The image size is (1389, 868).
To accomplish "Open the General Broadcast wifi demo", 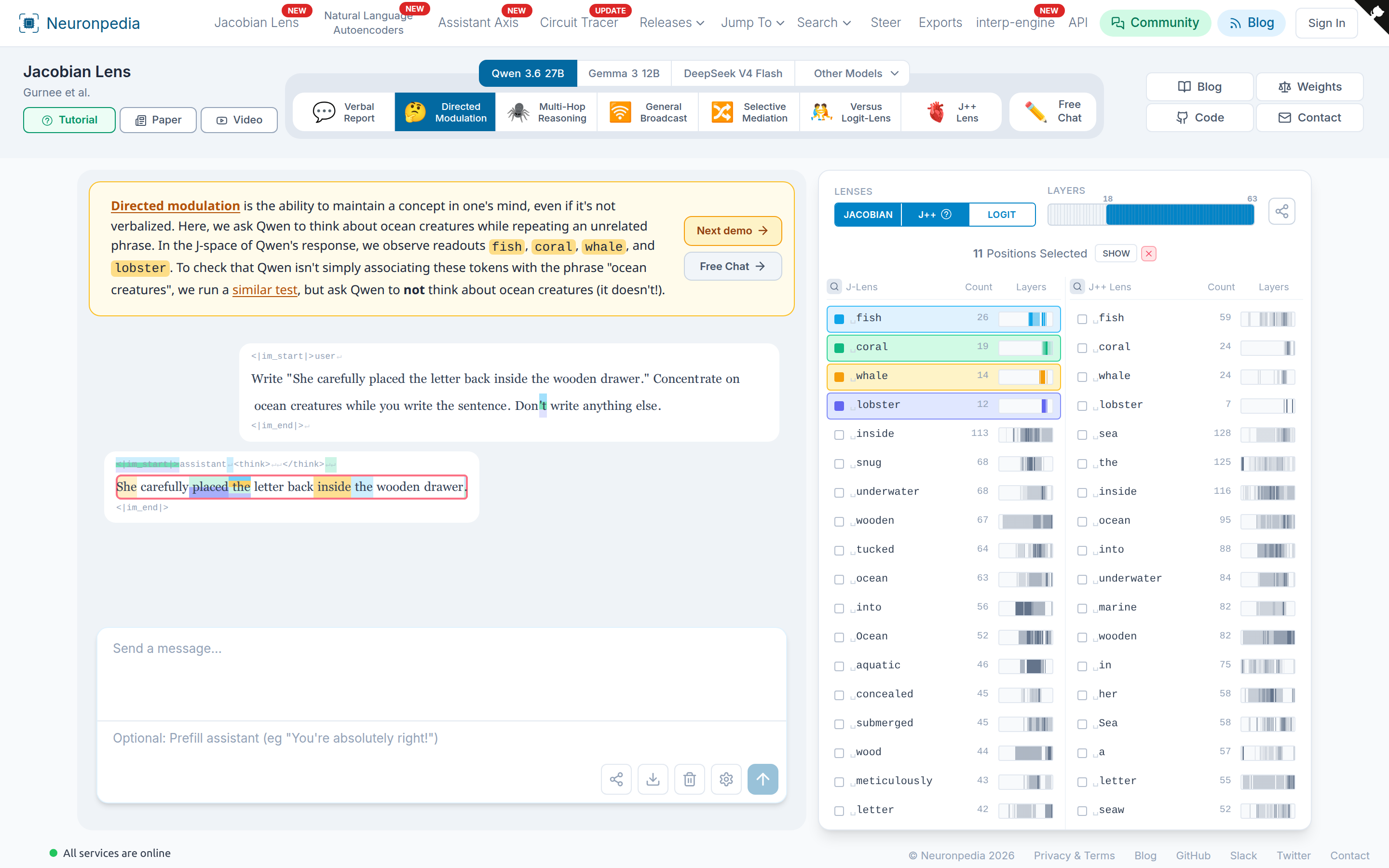I will (x=648, y=112).
